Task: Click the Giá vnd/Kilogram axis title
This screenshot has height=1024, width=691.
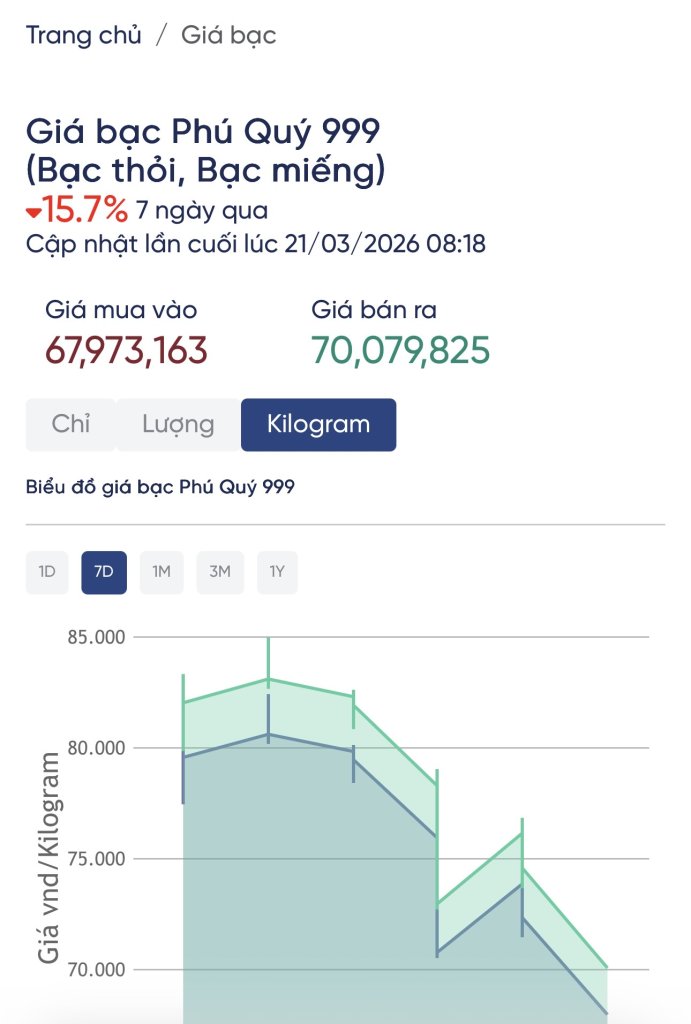Action: point(49,858)
